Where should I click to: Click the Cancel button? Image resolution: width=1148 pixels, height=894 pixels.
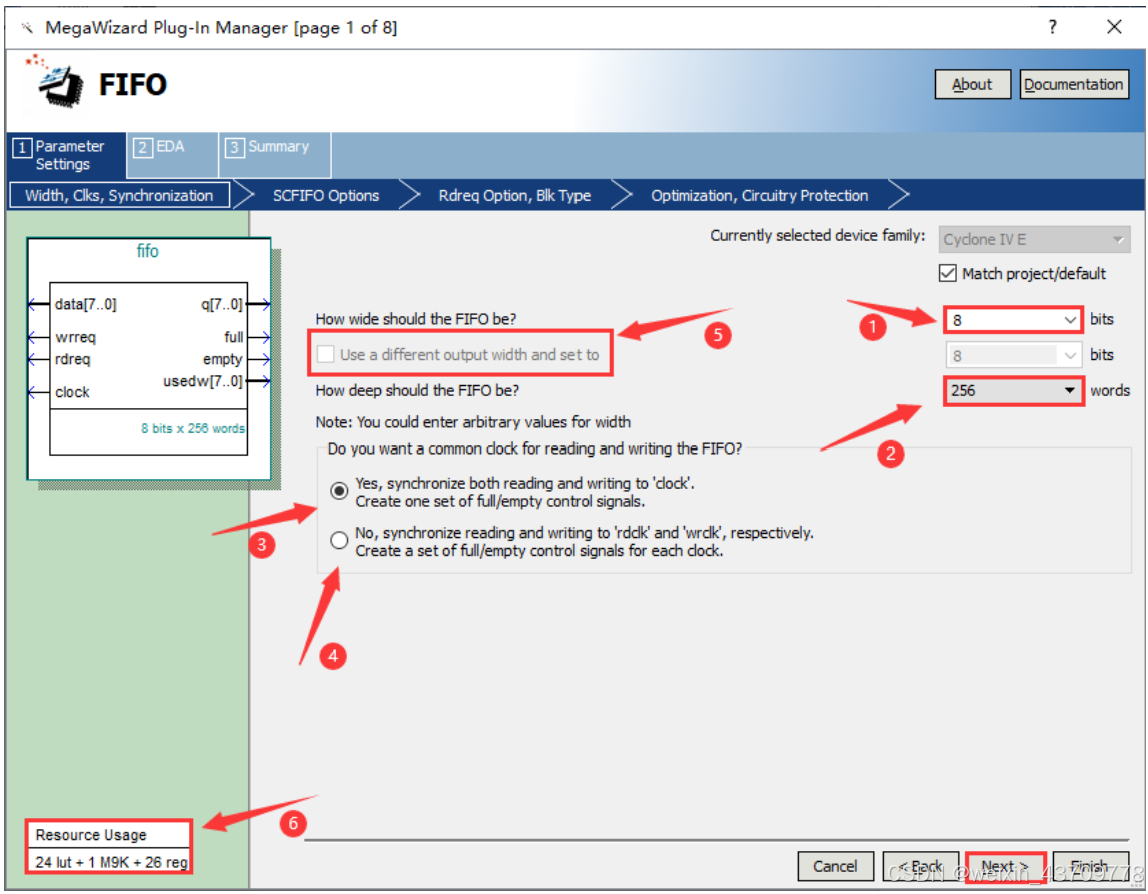point(835,866)
